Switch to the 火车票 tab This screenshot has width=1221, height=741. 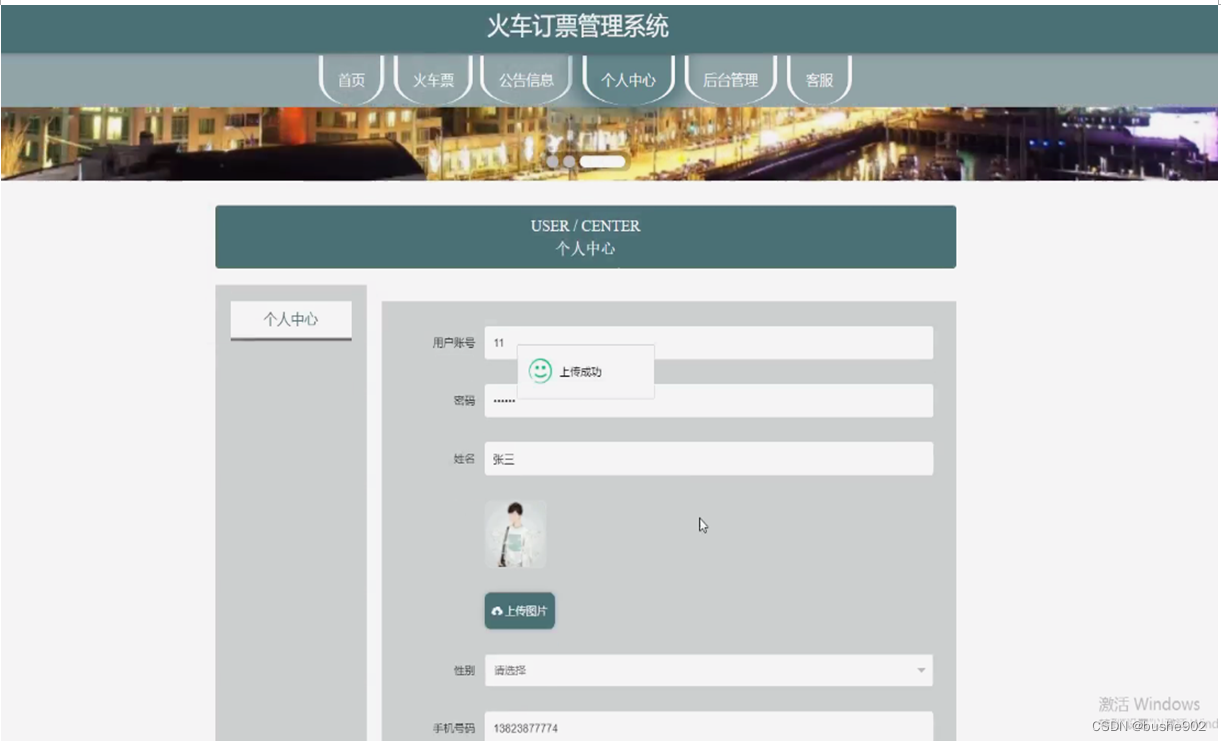tap(433, 79)
